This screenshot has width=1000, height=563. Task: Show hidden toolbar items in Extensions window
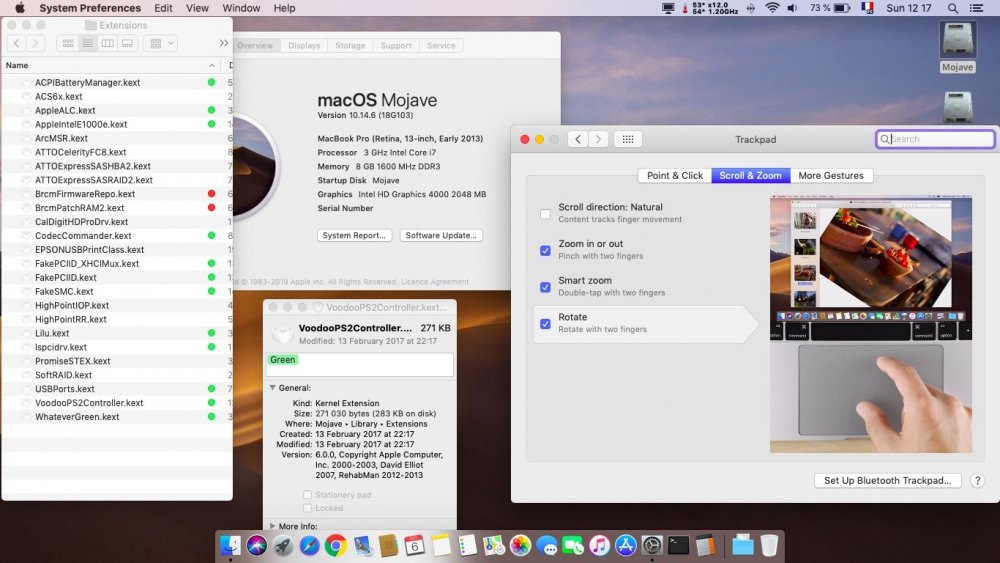pos(223,43)
